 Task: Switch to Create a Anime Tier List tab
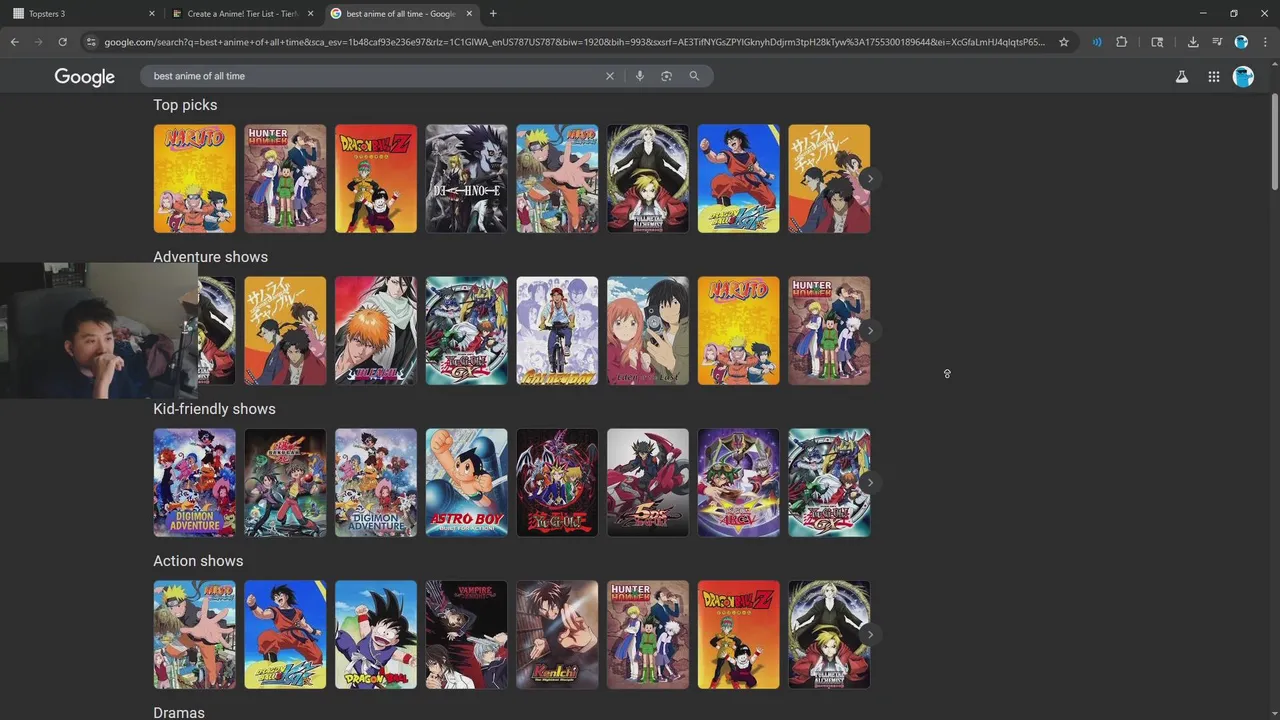coord(242,14)
